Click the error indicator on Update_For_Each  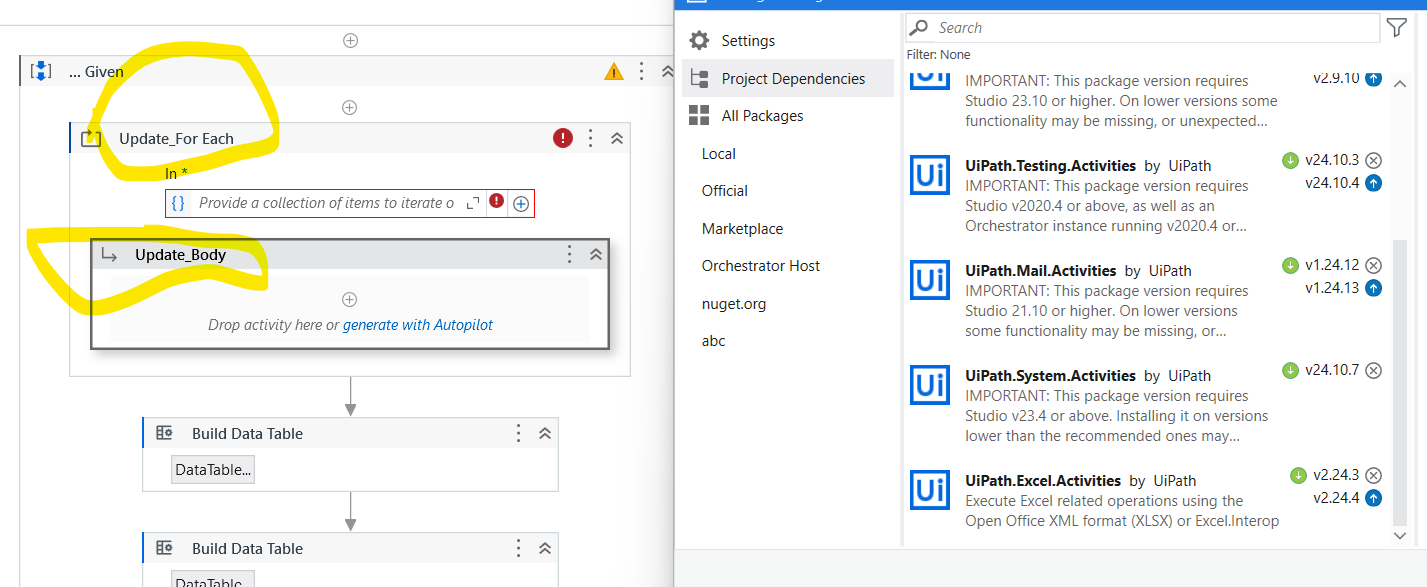point(562,138)
